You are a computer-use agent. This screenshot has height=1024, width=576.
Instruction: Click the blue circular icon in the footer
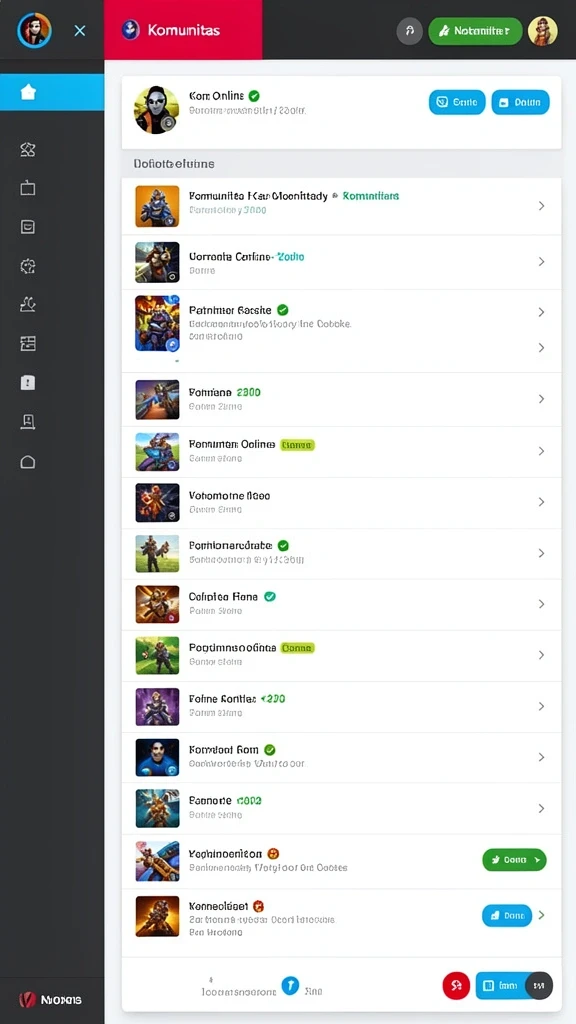(x=290, y=985)
